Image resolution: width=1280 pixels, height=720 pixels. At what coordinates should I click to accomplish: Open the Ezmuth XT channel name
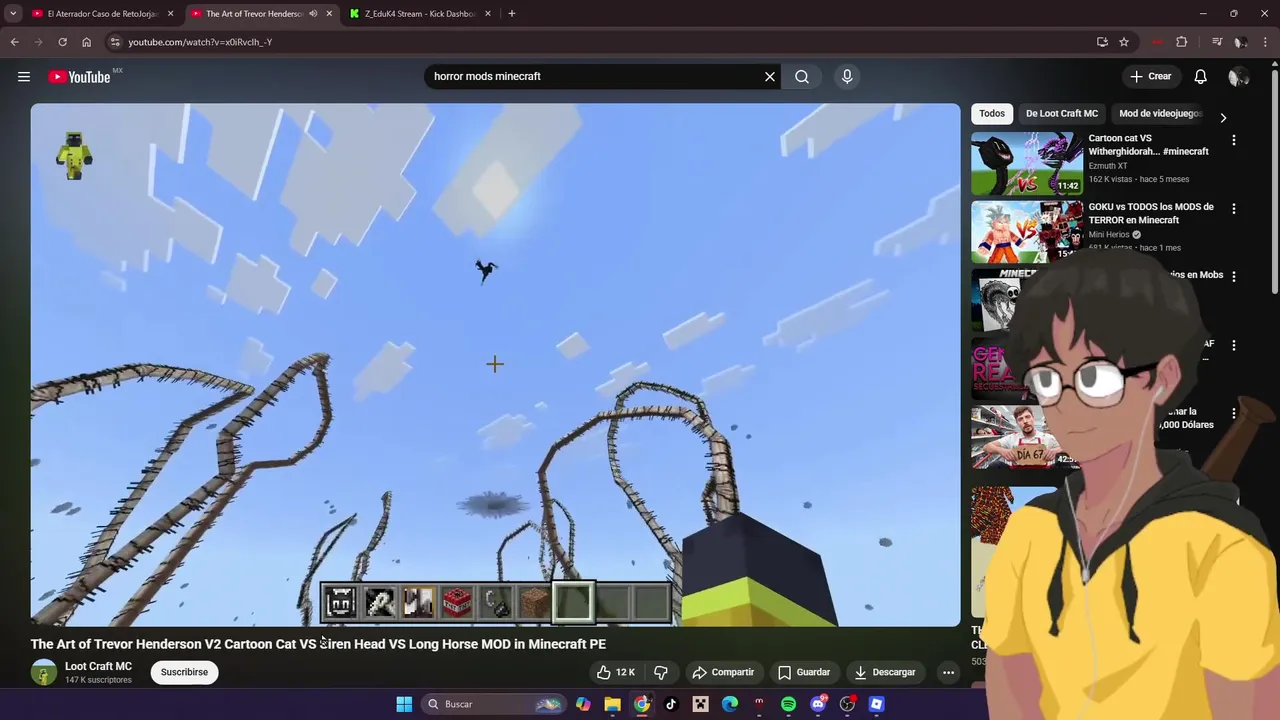pos(1108,166)
